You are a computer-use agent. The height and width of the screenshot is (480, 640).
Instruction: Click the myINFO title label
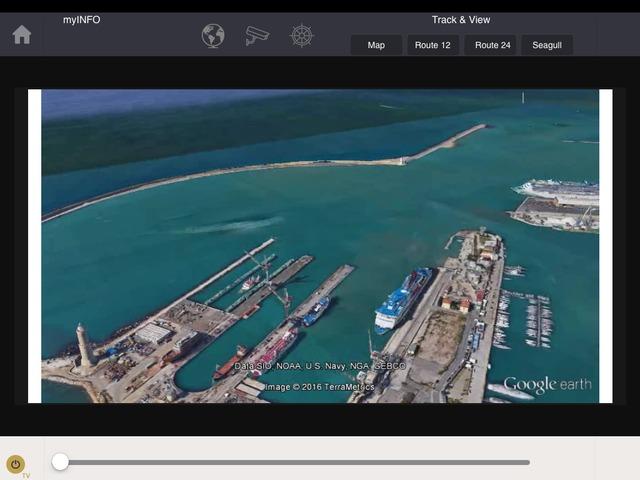coord(81,19)
